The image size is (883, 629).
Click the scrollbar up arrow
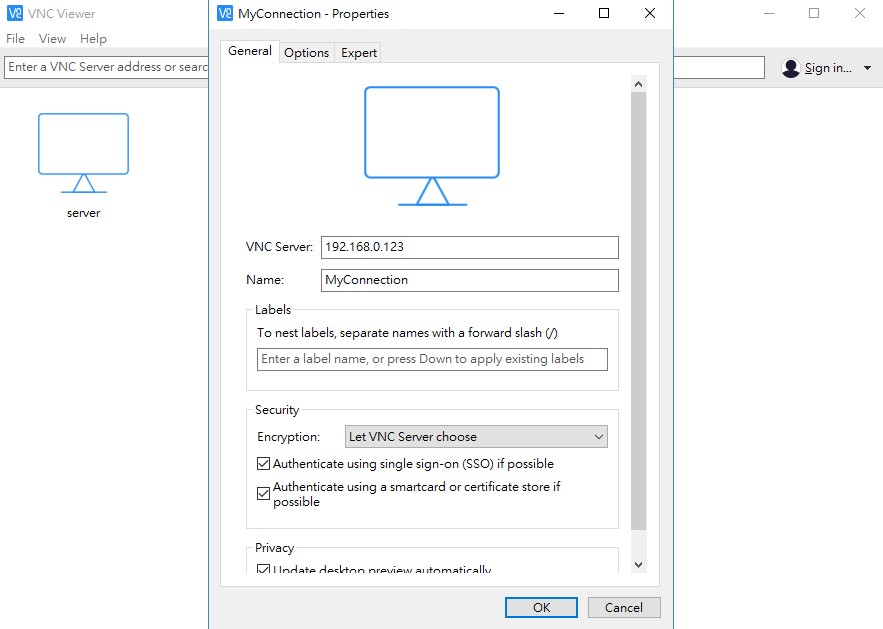[x=638, y=83]
